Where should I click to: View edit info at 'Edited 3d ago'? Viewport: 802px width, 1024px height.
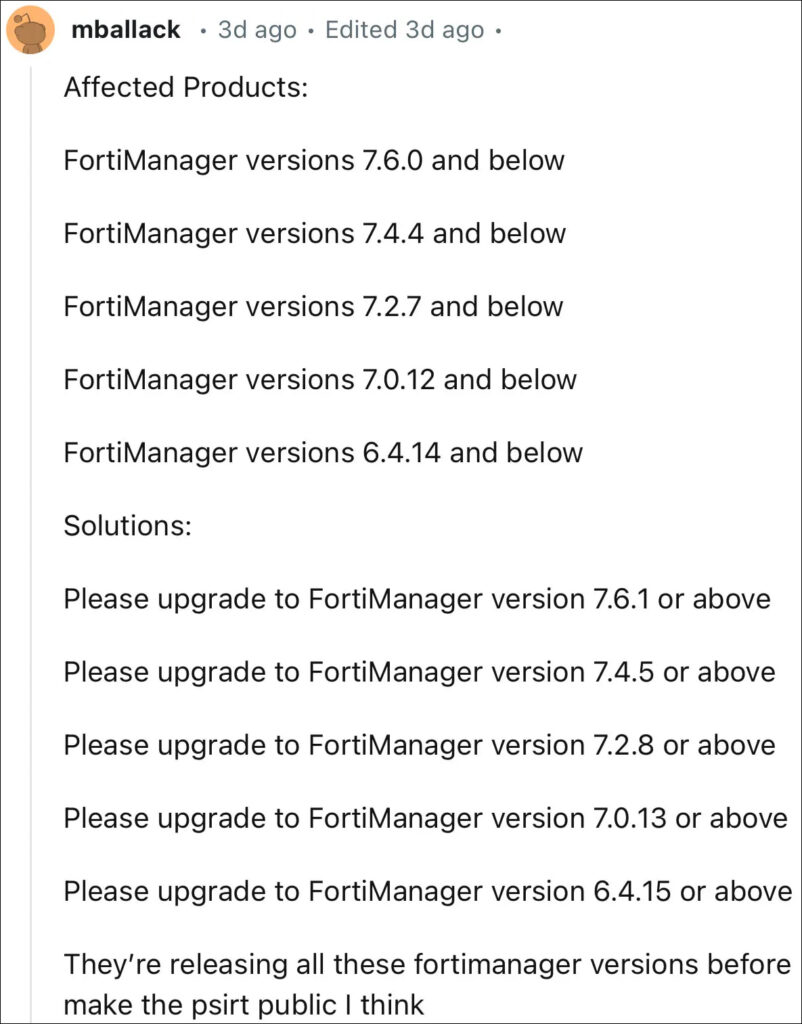pyautogui.click(x=404, y=30)
